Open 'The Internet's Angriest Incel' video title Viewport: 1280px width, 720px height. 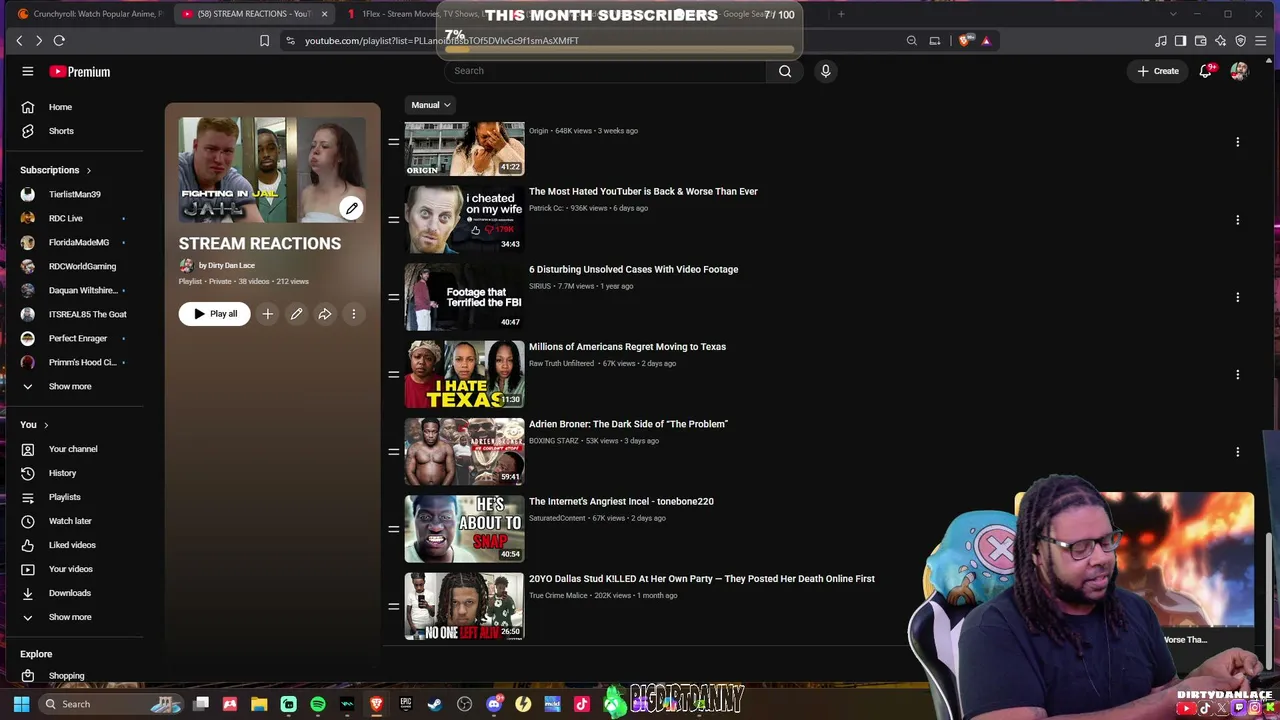pyautogui.click(x=621, y=501)
